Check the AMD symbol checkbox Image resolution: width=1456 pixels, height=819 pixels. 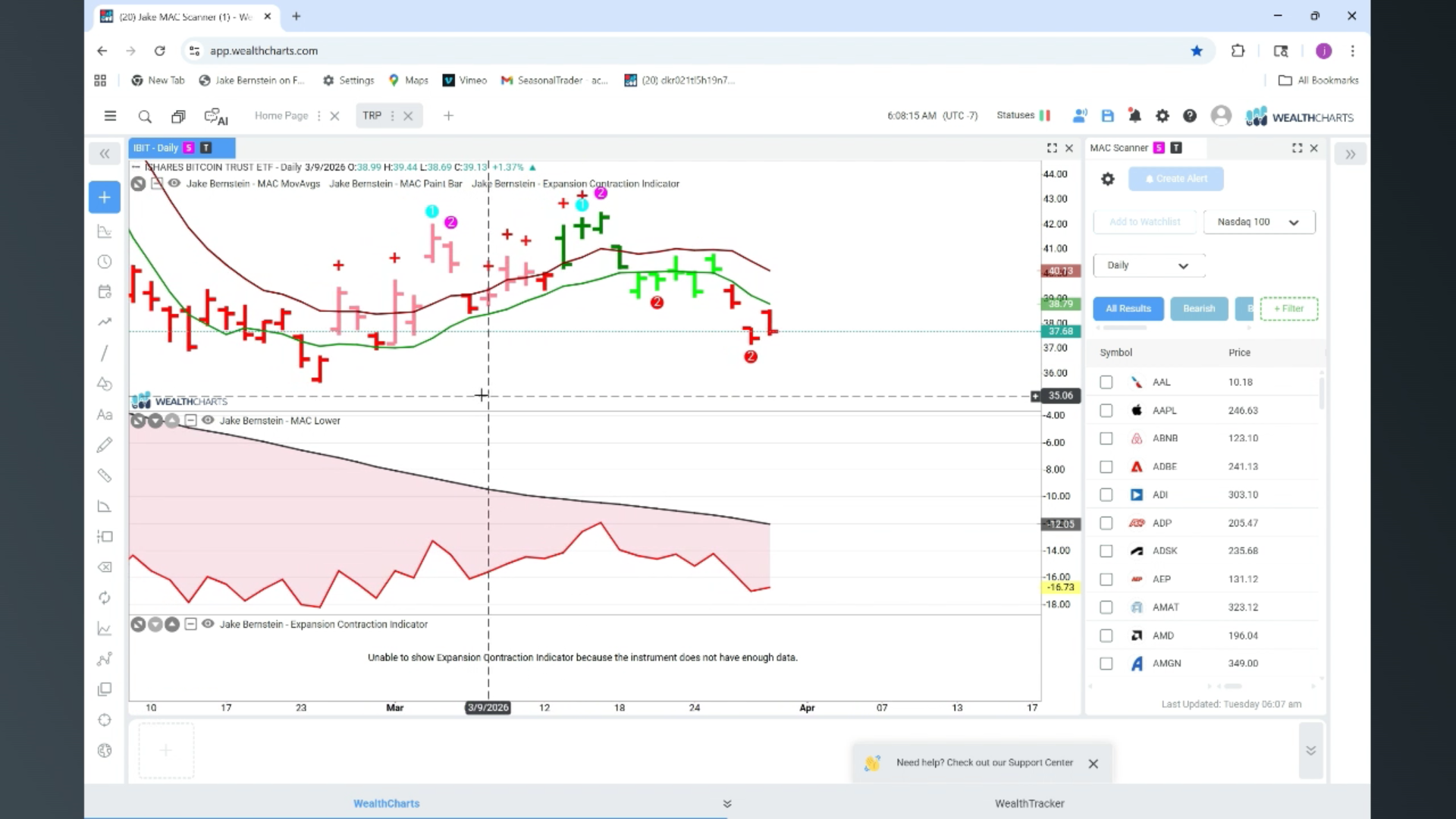(x=1106, y=635)
